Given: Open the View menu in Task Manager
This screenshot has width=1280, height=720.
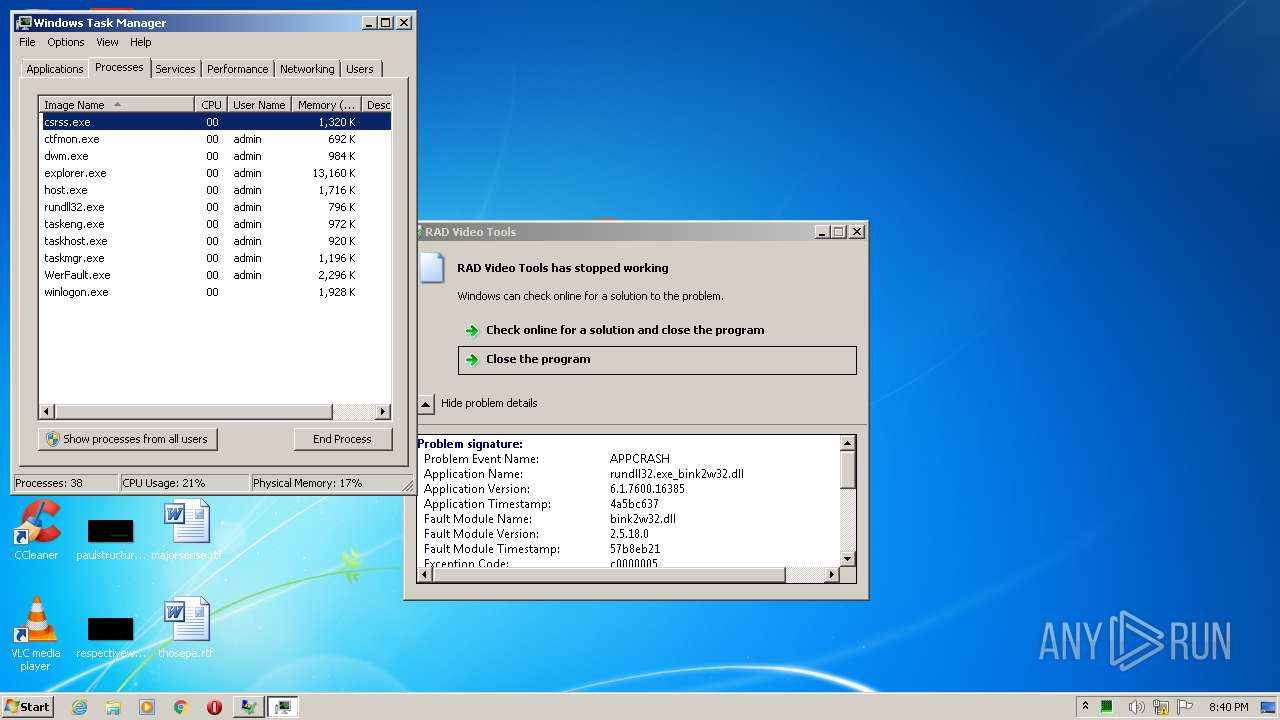Looking at the screenshot, I should tap(107, 42).
